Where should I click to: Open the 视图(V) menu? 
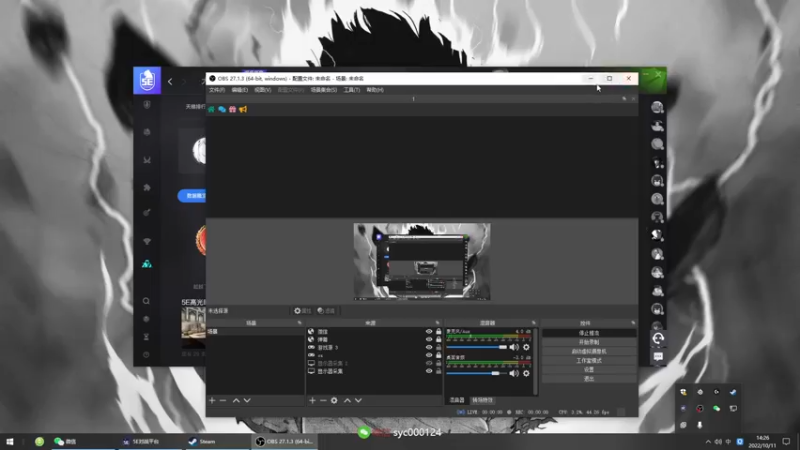point(262,90)
